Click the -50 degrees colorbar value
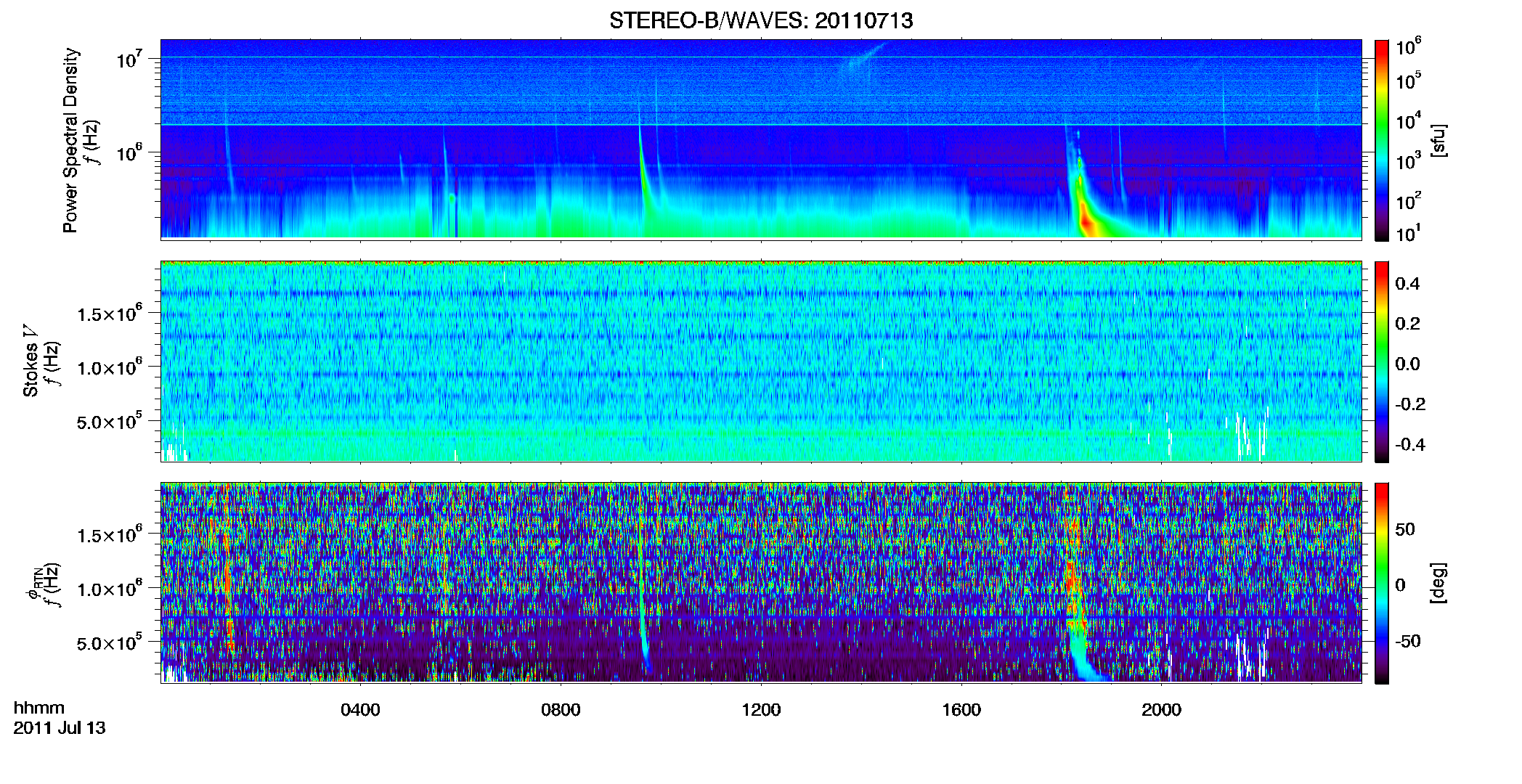This screenshot has height=784, width=1522. [1408, 641]
